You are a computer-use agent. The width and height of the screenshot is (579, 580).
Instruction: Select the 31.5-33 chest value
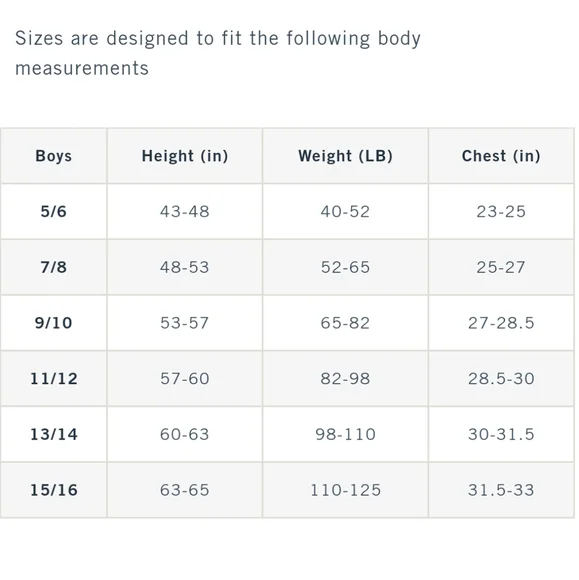click(x=501, y=490)
